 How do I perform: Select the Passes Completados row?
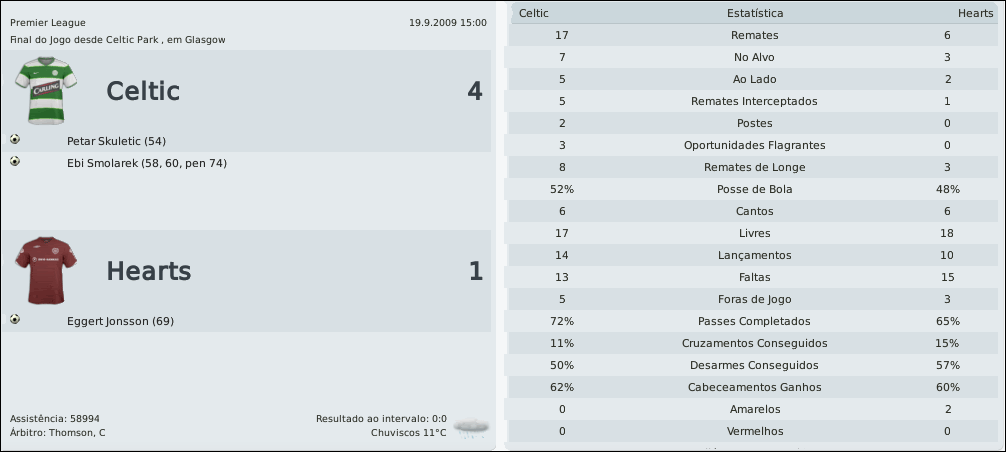point(754,321)
